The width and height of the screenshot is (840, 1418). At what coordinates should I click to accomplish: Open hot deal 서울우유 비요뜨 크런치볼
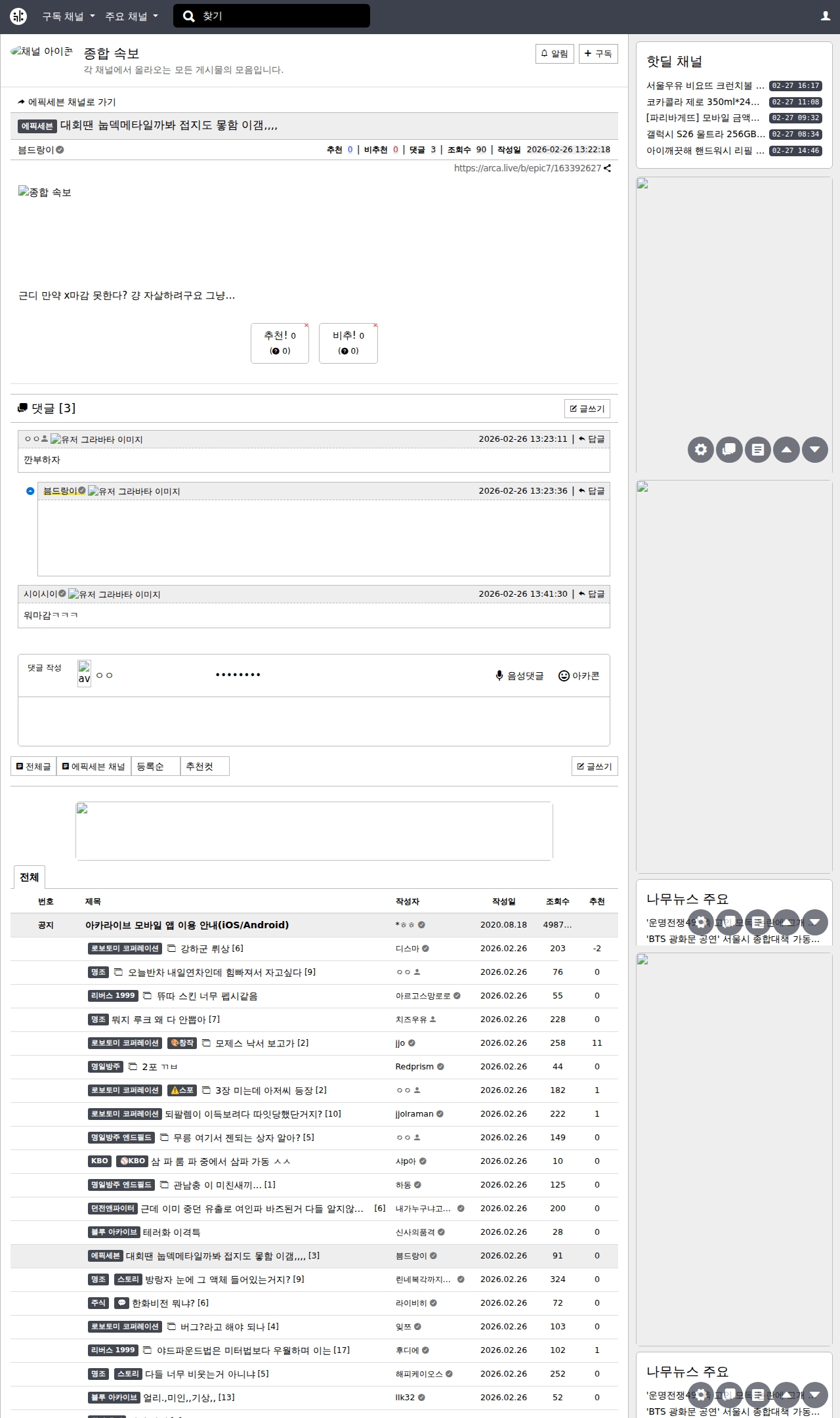point(705,86)
